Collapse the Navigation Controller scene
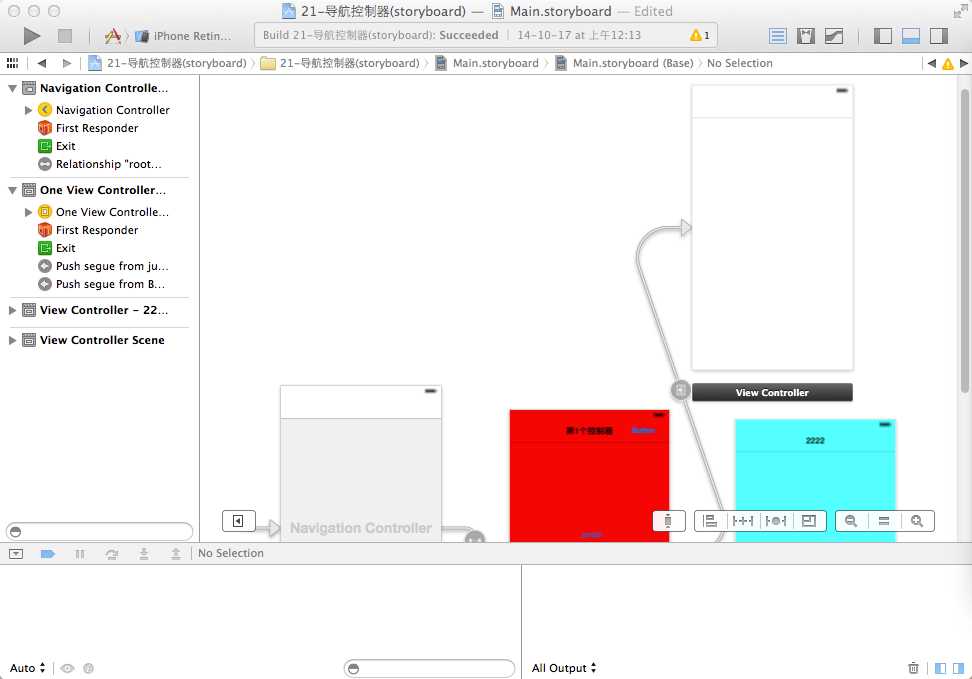The image size is (972, 679). pos(12,89)
